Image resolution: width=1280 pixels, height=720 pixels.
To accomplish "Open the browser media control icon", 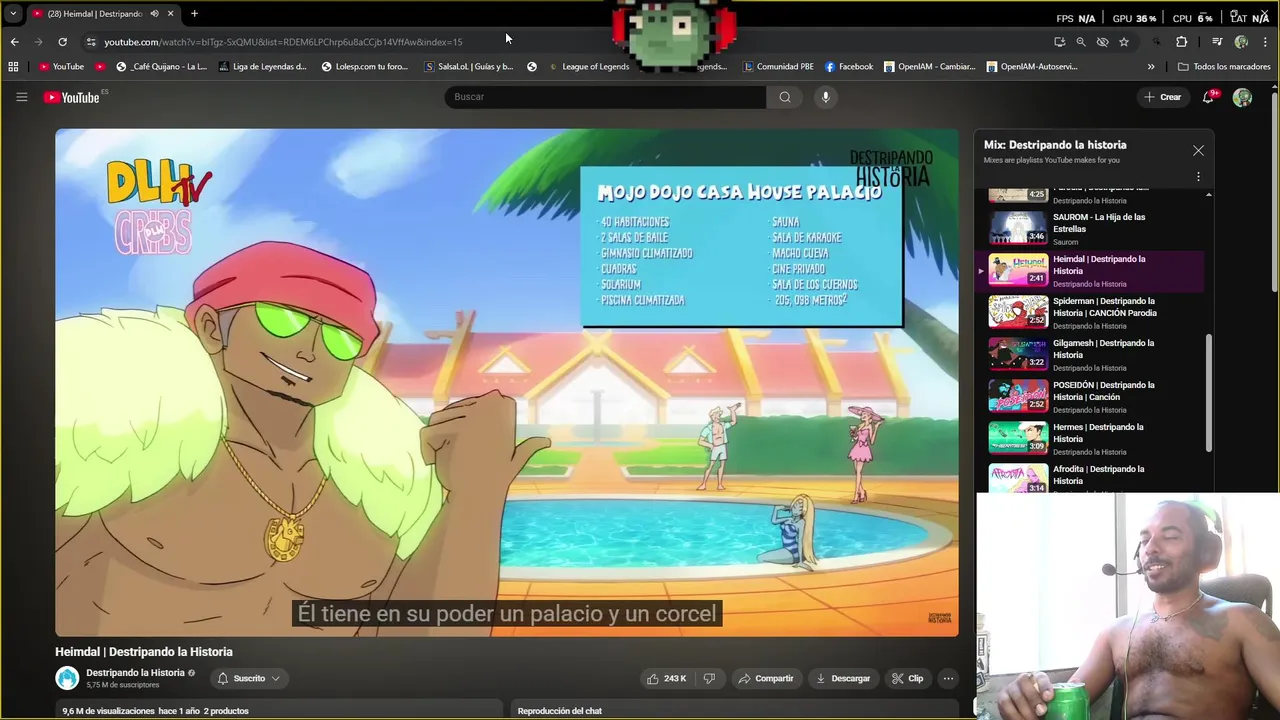I will click(1217, 42).
